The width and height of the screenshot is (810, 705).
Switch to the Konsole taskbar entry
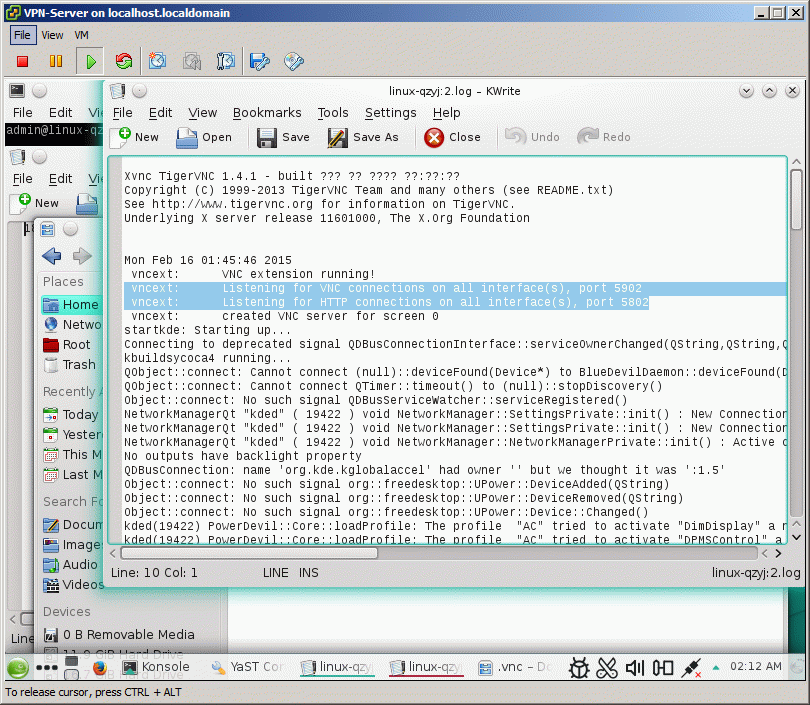point(155,667)
